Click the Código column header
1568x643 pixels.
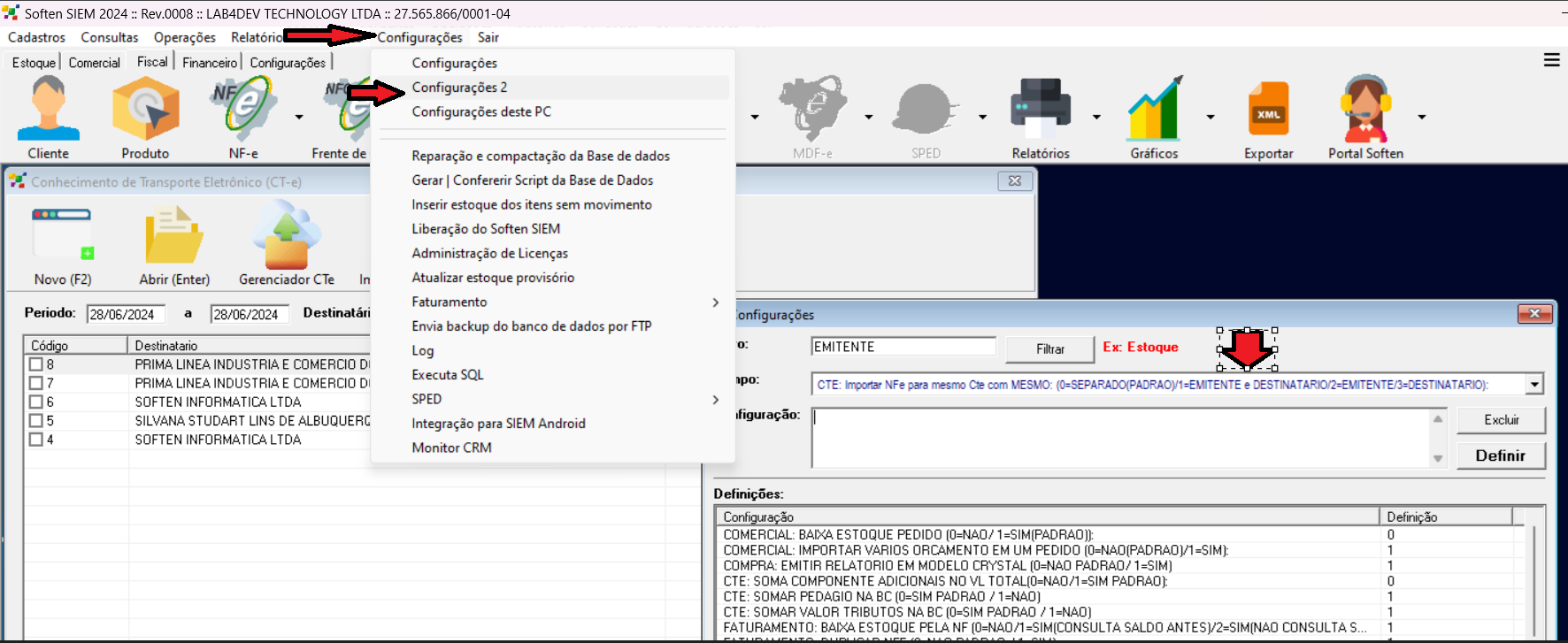click(x=76, y=345)
